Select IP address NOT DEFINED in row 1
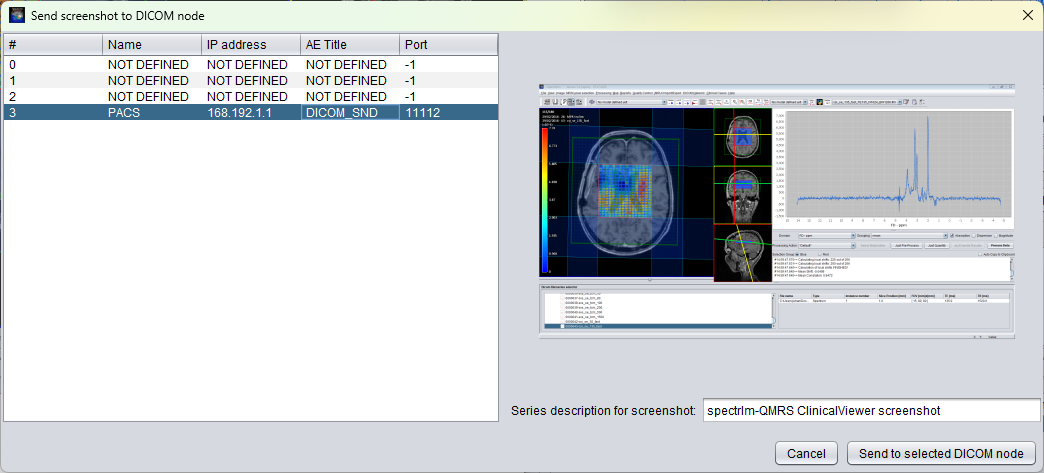Screen dimensions: 1044x473 pos(250,81)
